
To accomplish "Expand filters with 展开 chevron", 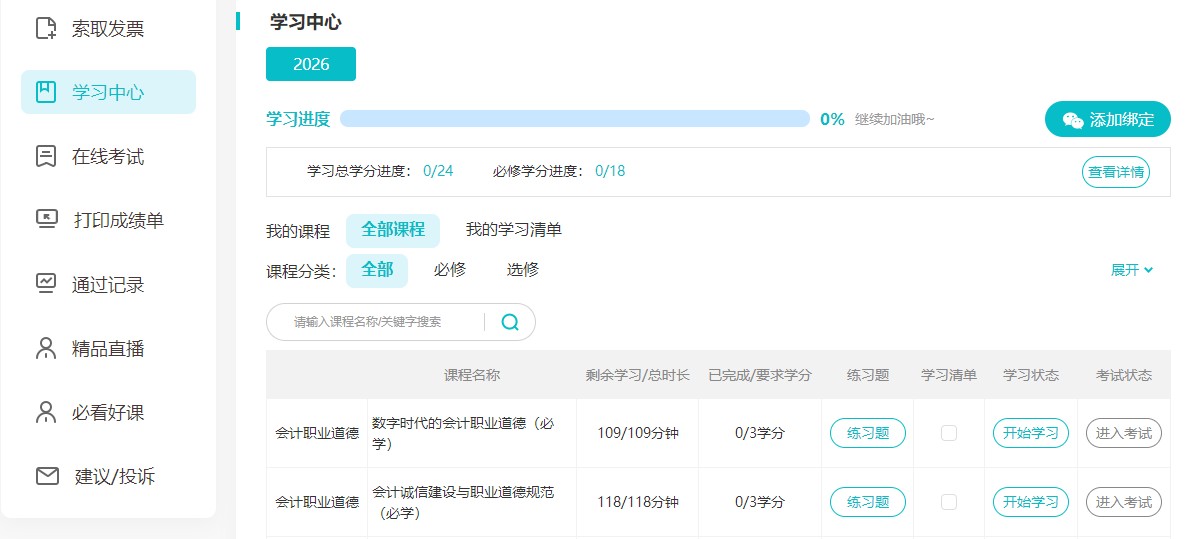I will (x=1132, y=270).
